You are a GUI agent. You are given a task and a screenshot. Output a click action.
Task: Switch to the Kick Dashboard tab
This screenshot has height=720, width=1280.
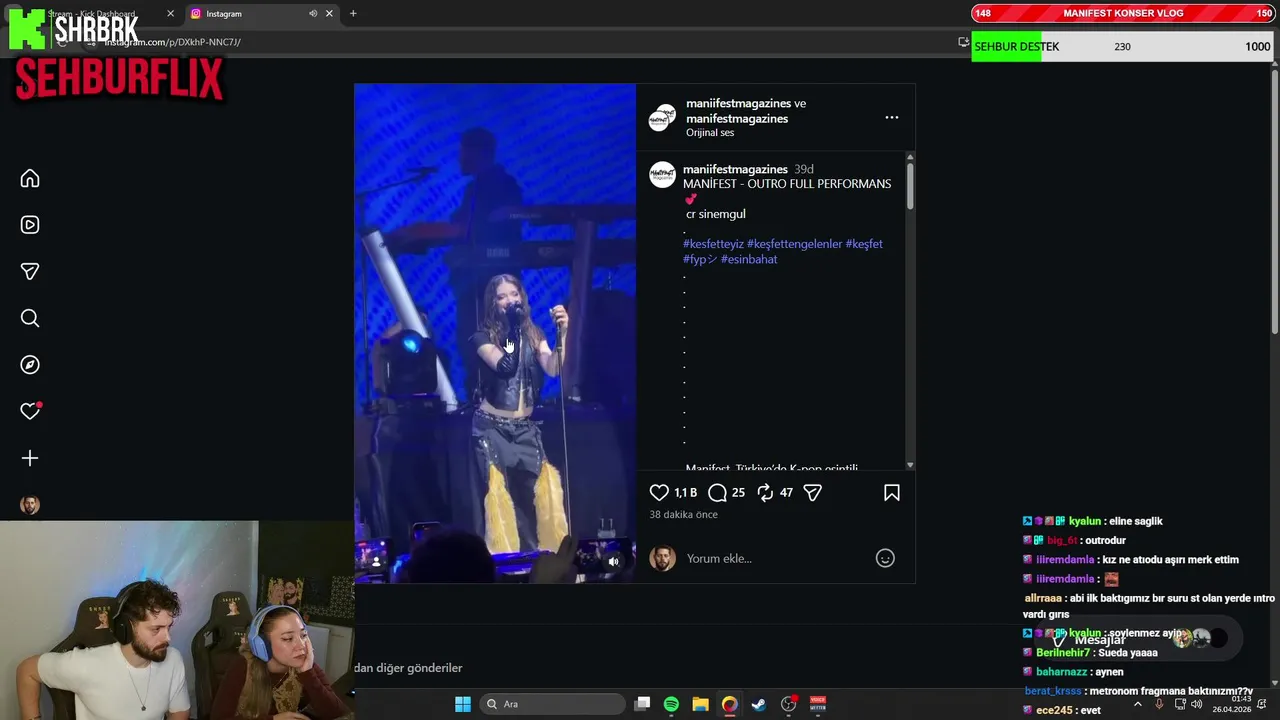(x=95, y=13)
